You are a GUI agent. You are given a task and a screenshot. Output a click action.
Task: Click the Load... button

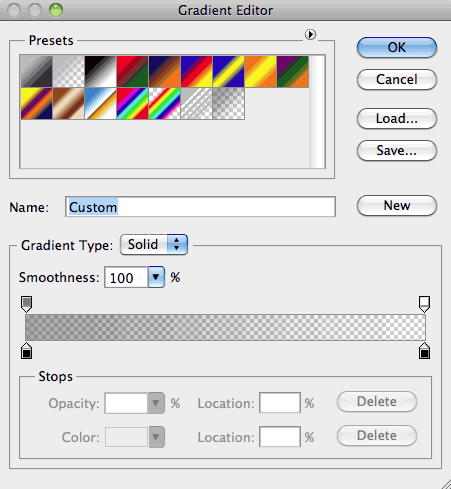click(397, 118)
